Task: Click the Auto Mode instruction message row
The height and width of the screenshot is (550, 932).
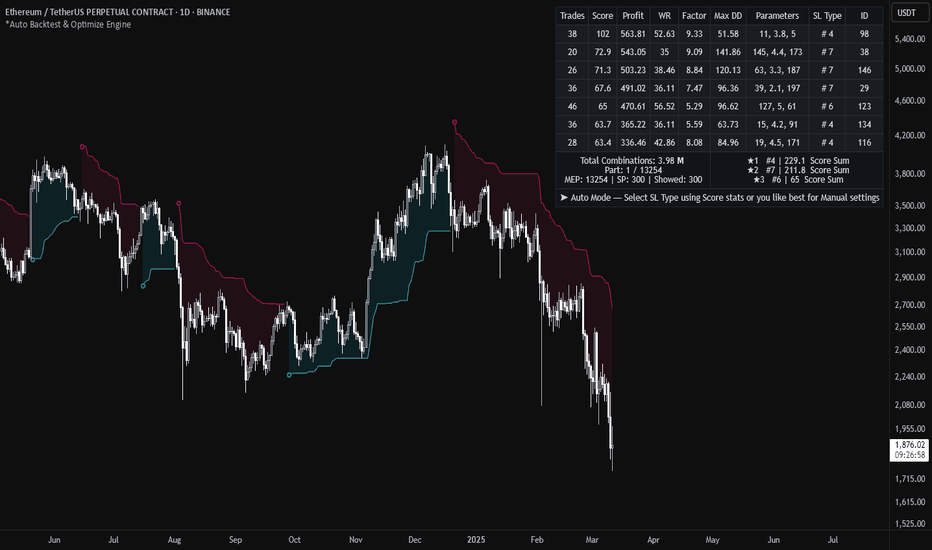Action: (x=719, y=197)
